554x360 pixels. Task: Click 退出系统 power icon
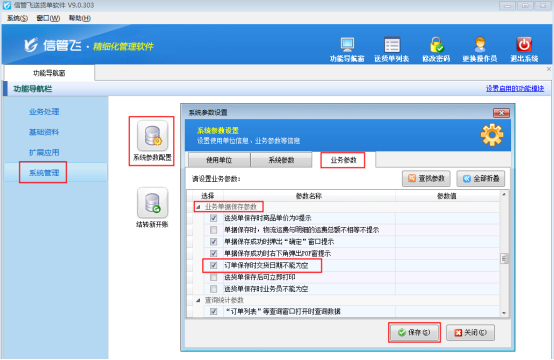point(524,45)
